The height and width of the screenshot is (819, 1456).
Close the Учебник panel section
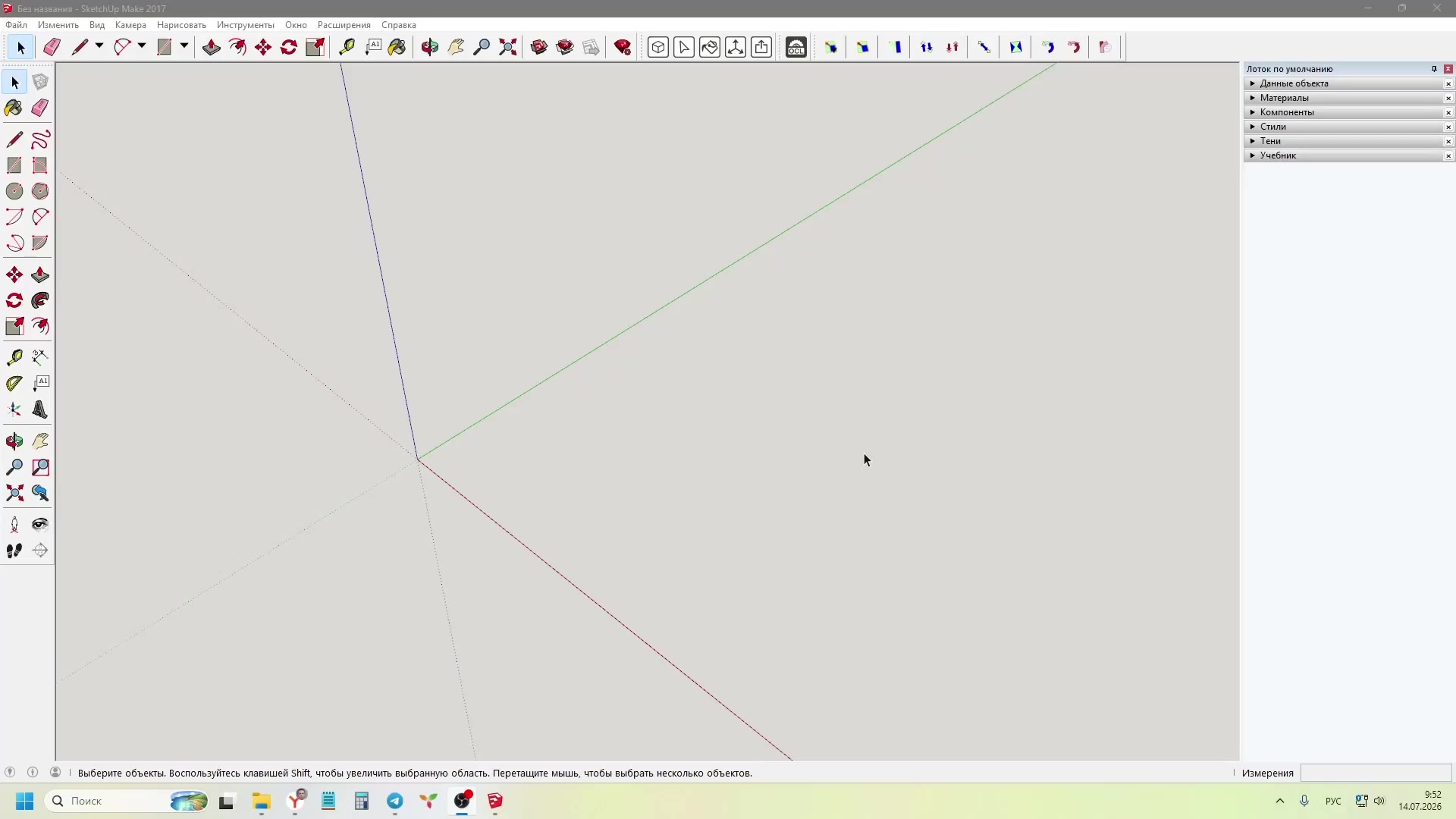pos(1448,156)
